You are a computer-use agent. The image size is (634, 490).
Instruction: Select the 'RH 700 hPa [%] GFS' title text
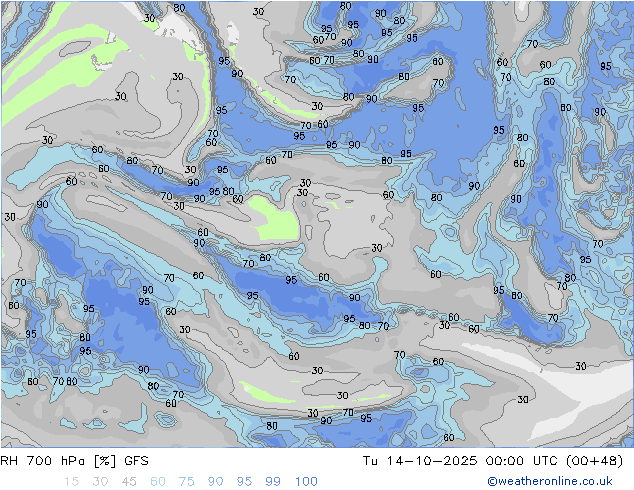(74, 461)
